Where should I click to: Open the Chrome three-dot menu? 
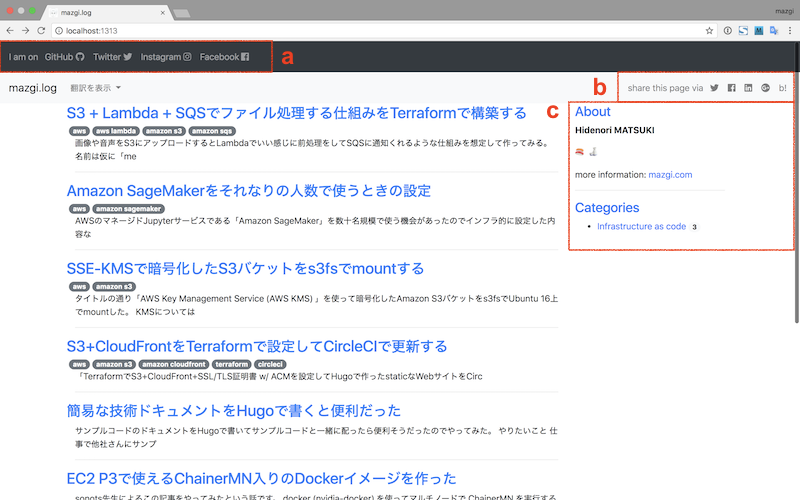pos(790,31)
